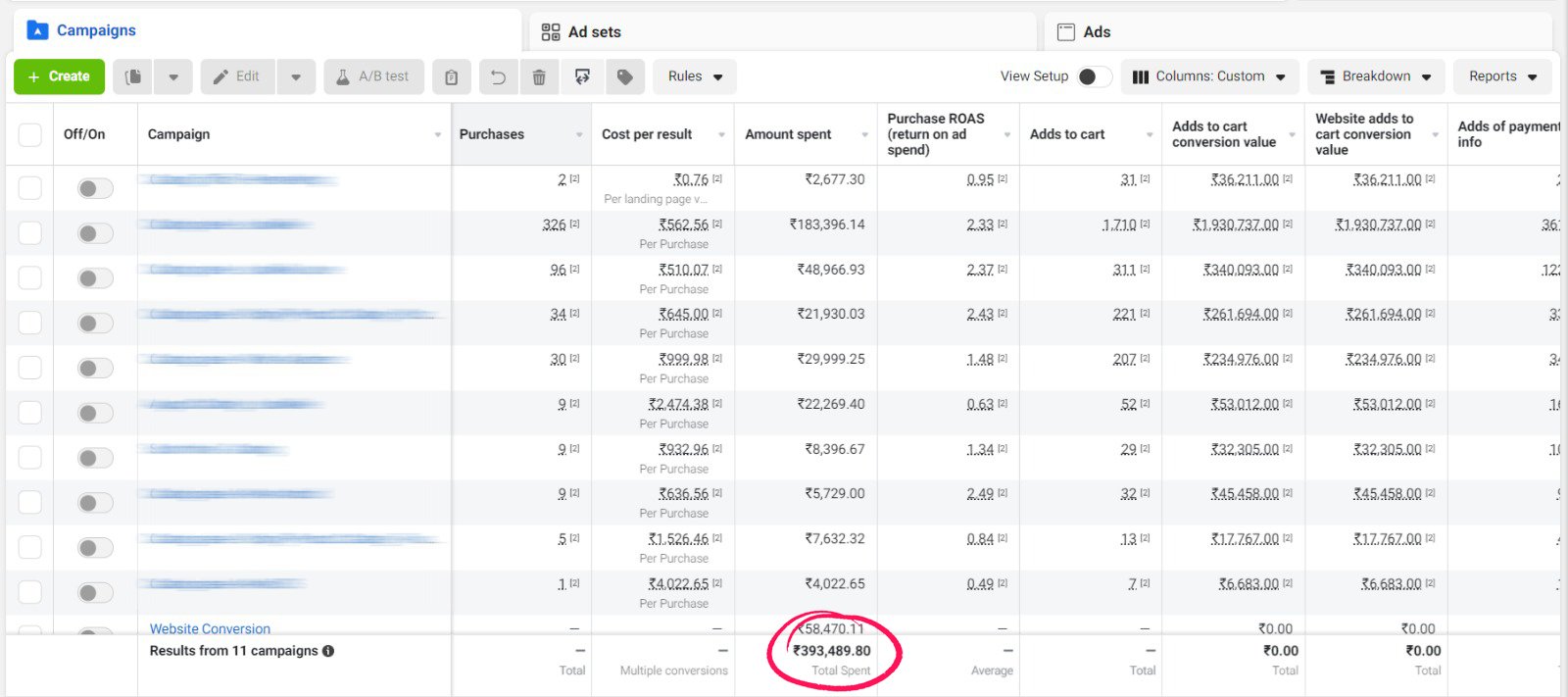Click the export and import icon

coord(582,76)
